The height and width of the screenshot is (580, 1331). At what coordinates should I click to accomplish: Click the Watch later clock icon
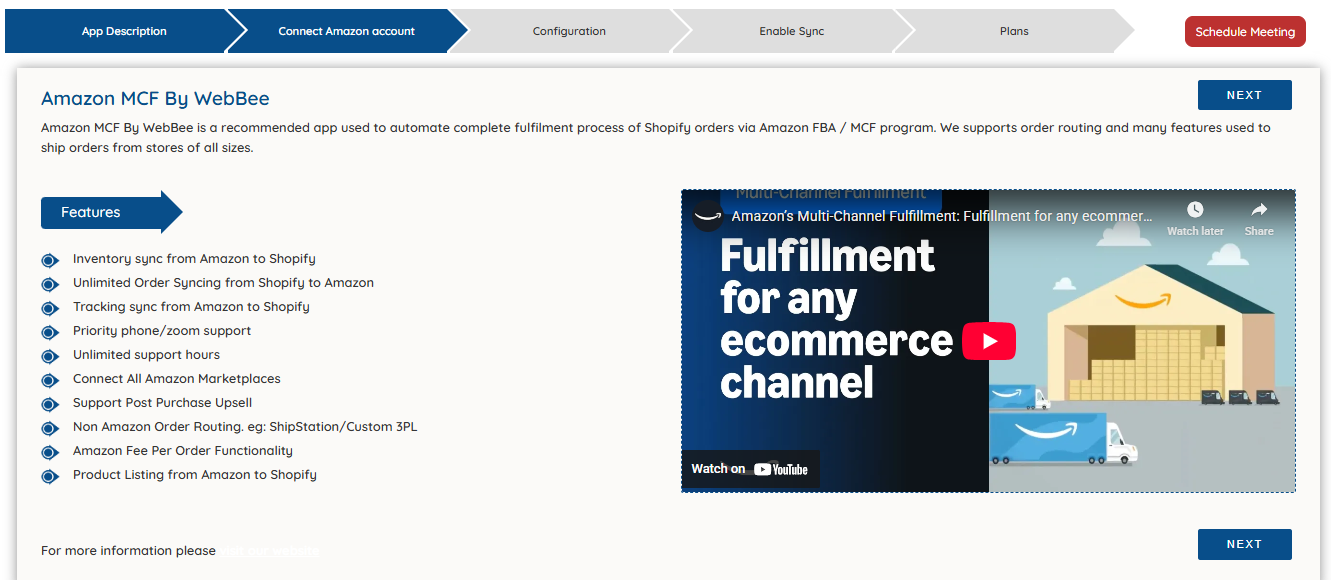(x=1195, y=210)
